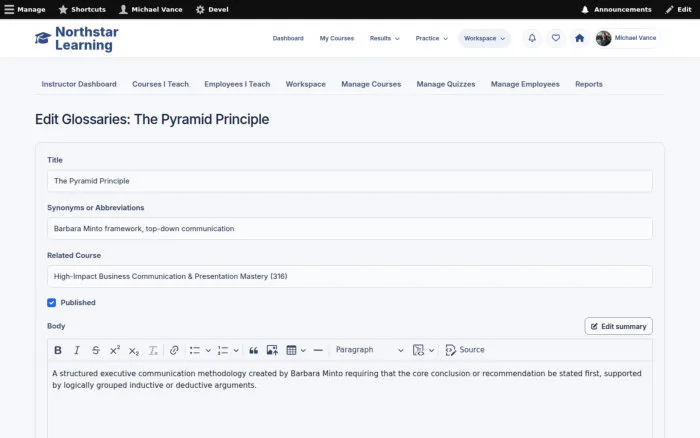Open Devel gear menu in admin bar
The image size is (700, 438).
point(212,9)
